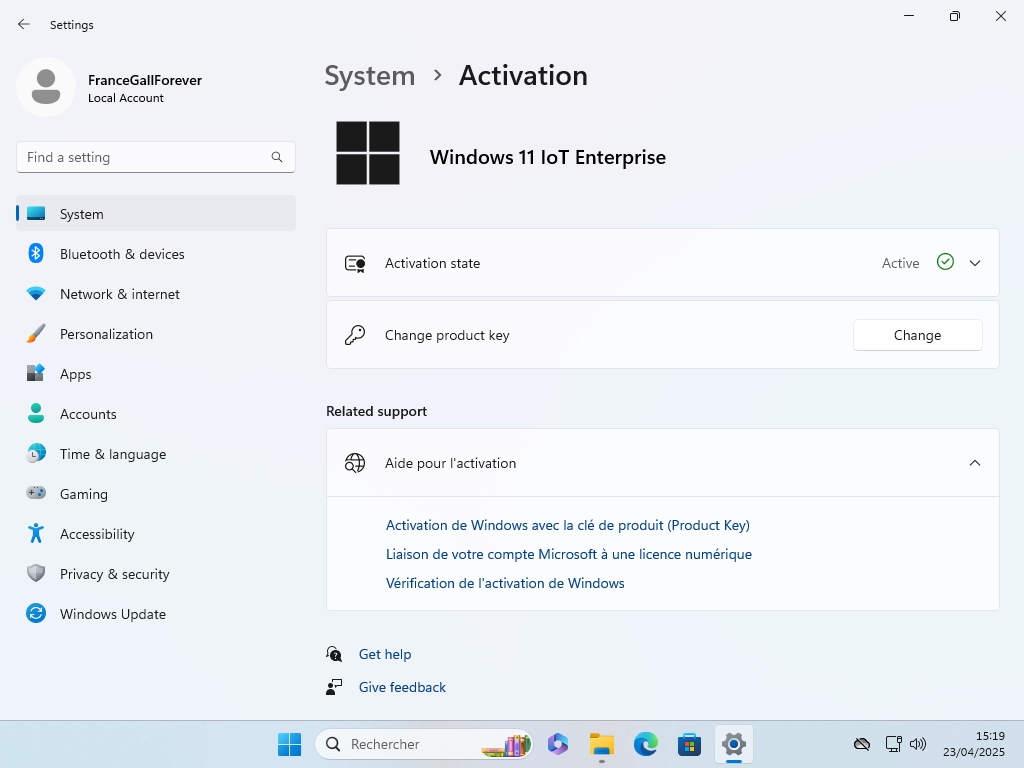
Task: Open Vérification de l'activation de Windows link
Action: (x=505, y=583)
